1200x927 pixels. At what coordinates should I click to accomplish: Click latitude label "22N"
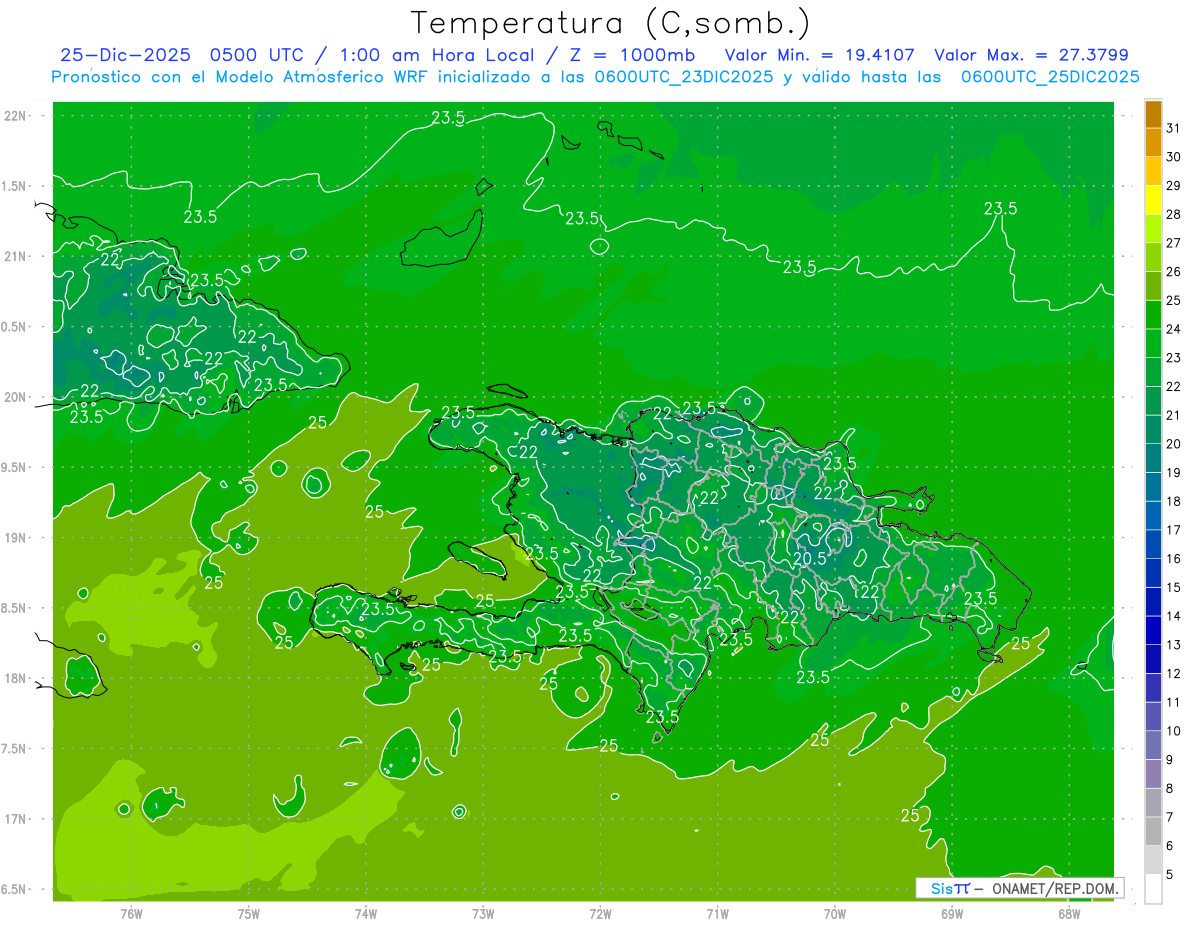coord(16,115)
